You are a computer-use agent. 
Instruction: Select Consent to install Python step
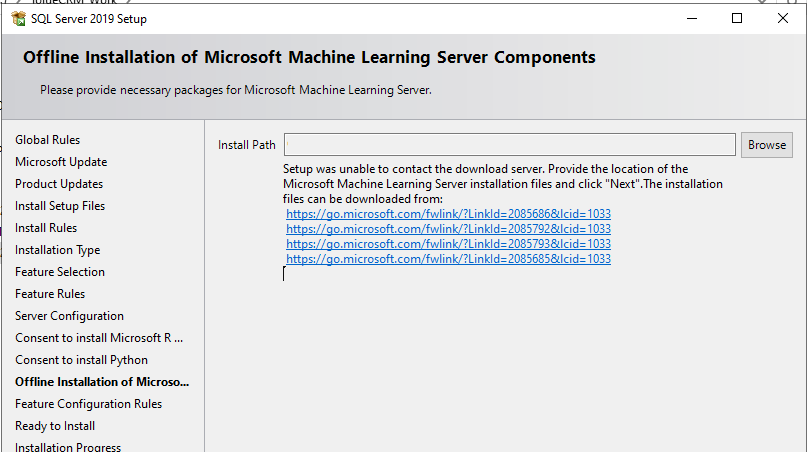coord(81,360)
